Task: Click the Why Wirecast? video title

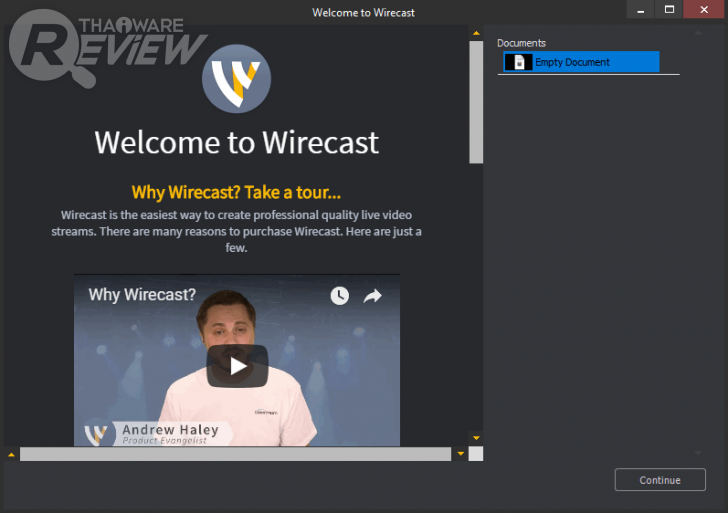Action: coord(142,294)
